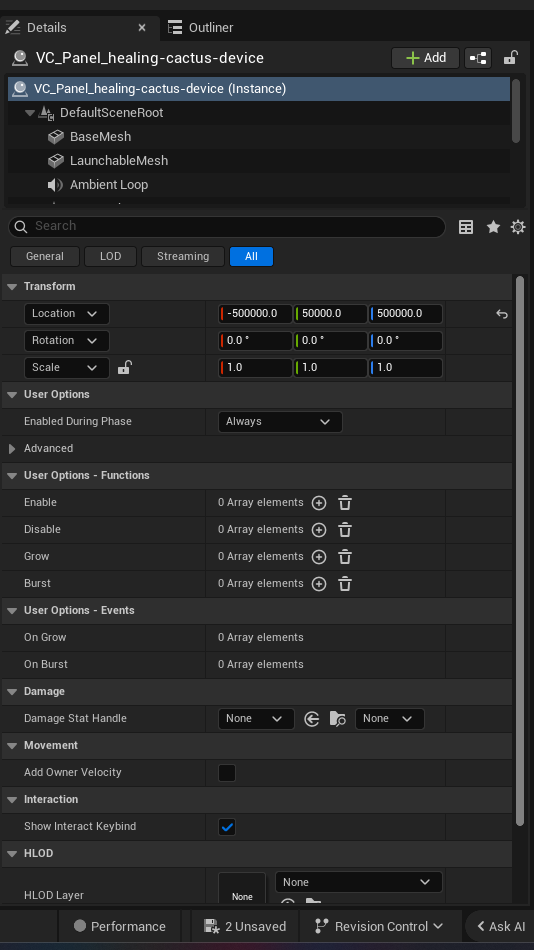Add element to Burst array
Viewport: 534px width, 950px height.
tap(319, 584)
